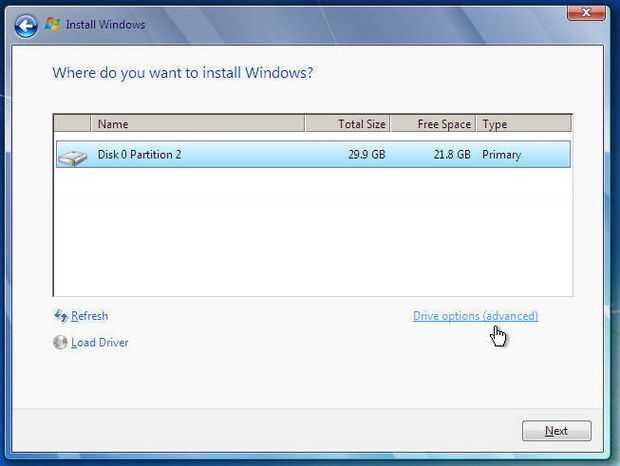The height and width of the screenshot is (466, 620).
Task: Sort by the Free Space column header
Action: point(433,124)
